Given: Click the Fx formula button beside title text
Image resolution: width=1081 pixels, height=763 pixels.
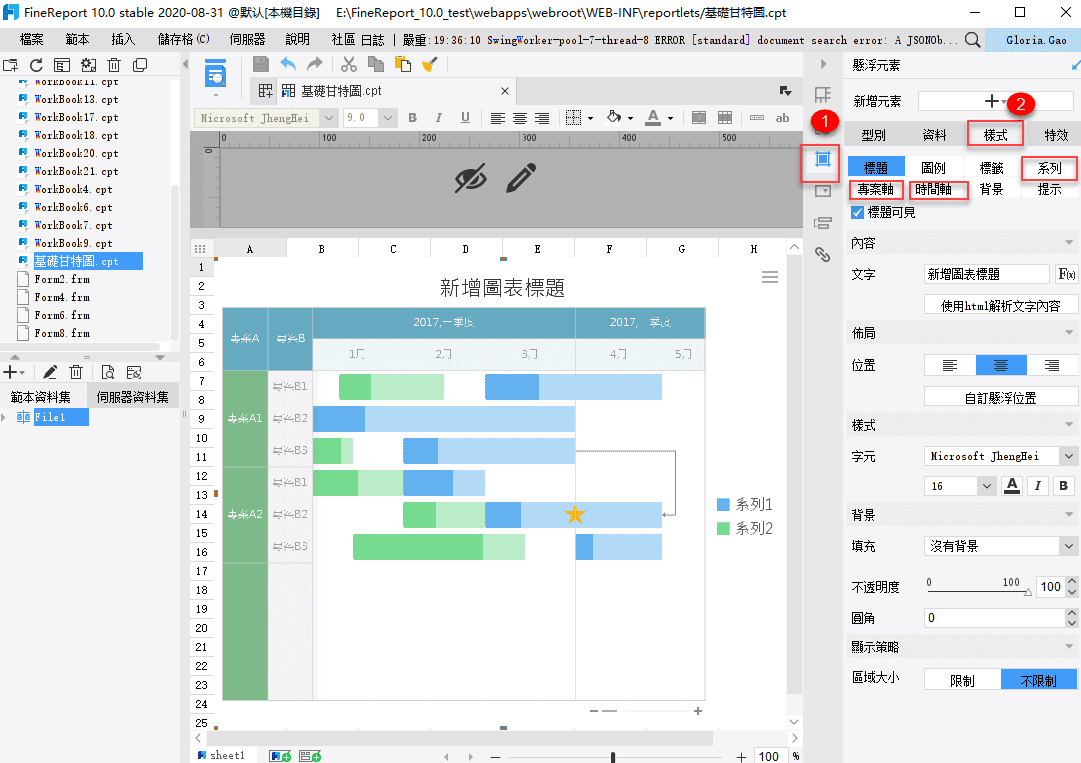Looking at the screenshot, I should 1067,274.
